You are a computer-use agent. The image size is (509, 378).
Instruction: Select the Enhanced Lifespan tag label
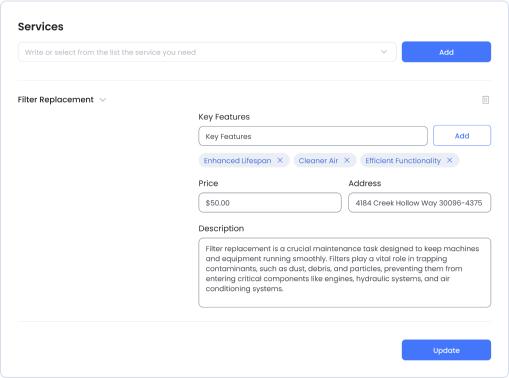(237, 161)
